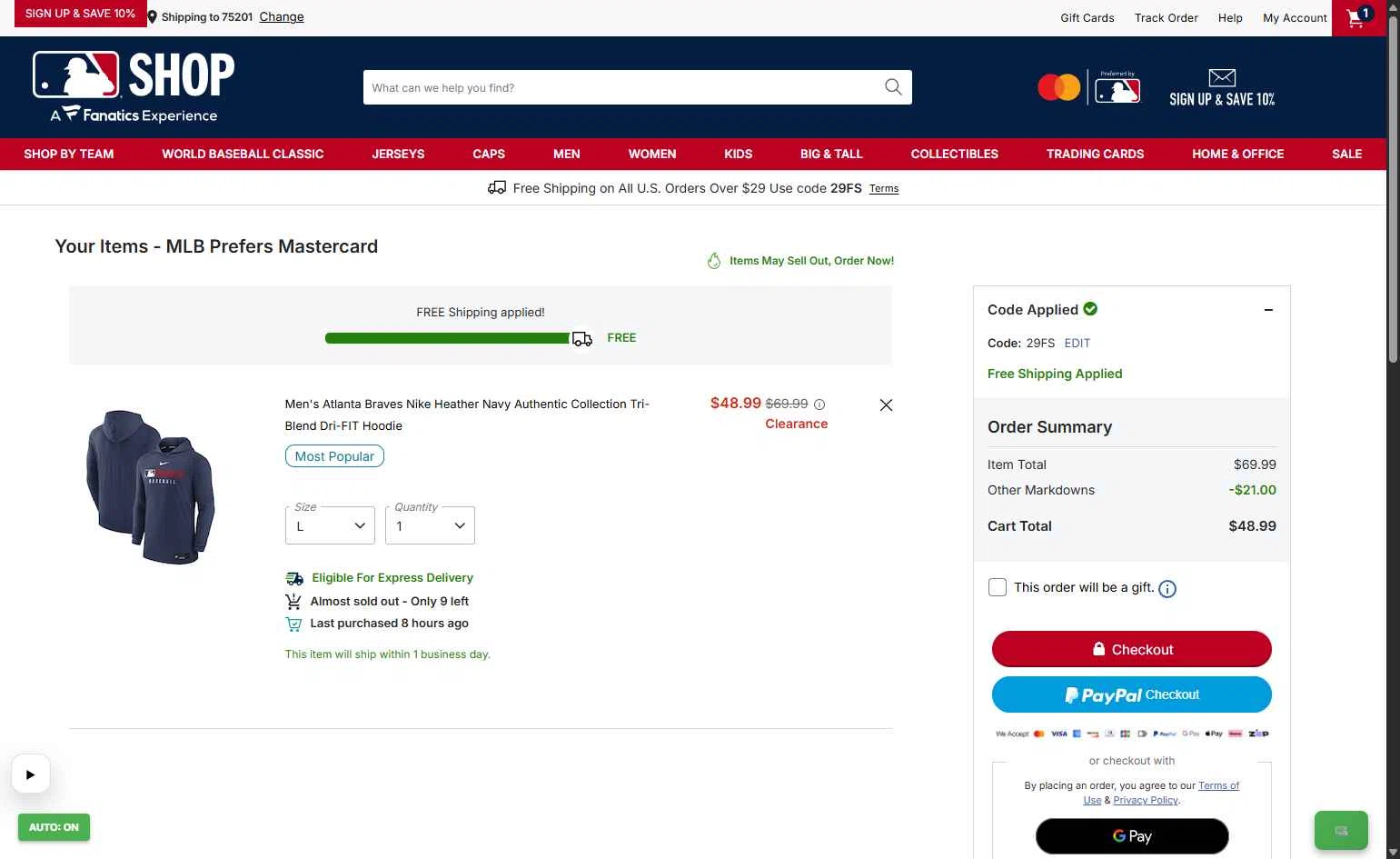The width and height of the screenshot is (1400, 859).
Task: Click the Free Shipping Applied text
Action: 1055,374
